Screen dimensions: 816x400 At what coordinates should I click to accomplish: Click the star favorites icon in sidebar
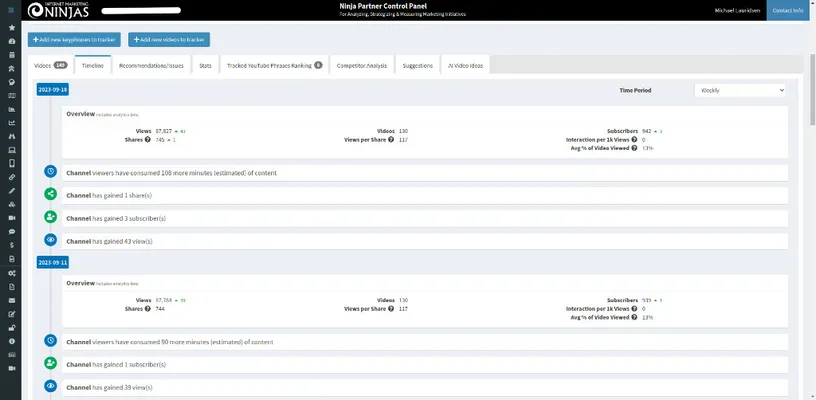11,28
